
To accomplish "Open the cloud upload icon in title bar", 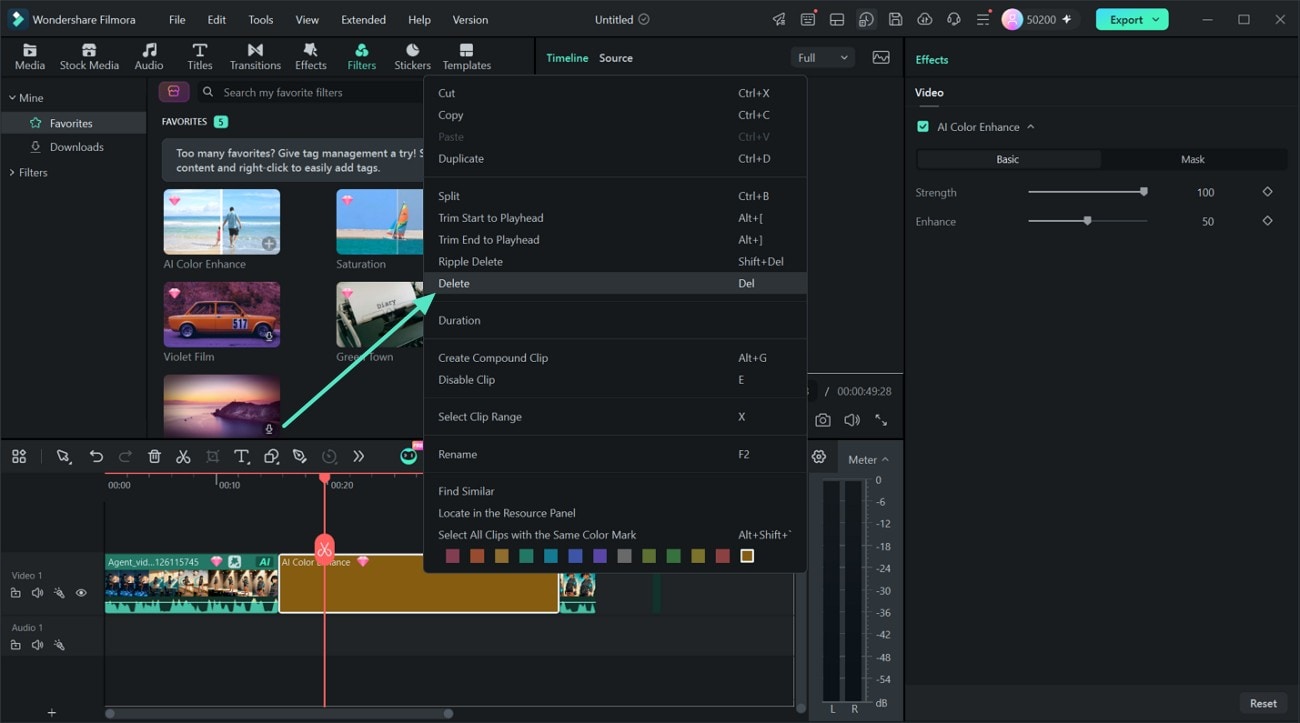I will coord(924,19).
